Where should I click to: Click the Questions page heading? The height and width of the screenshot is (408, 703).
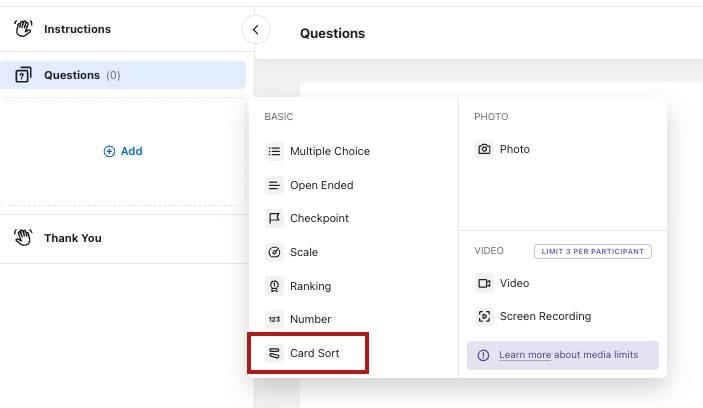point(332,33)
